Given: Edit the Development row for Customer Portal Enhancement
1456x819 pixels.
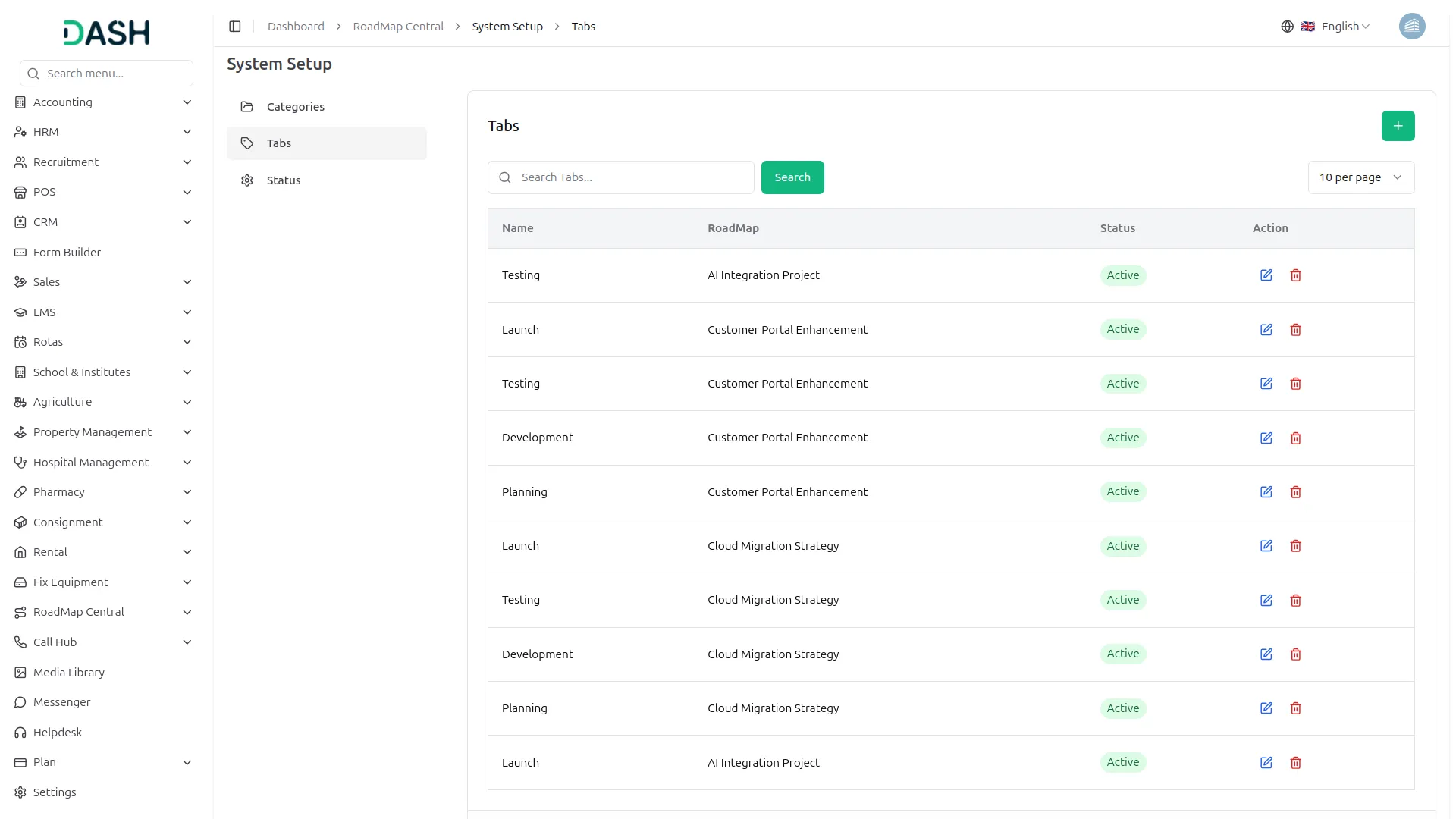Looking at the screenshot, I should click(x=1266, y=438).
